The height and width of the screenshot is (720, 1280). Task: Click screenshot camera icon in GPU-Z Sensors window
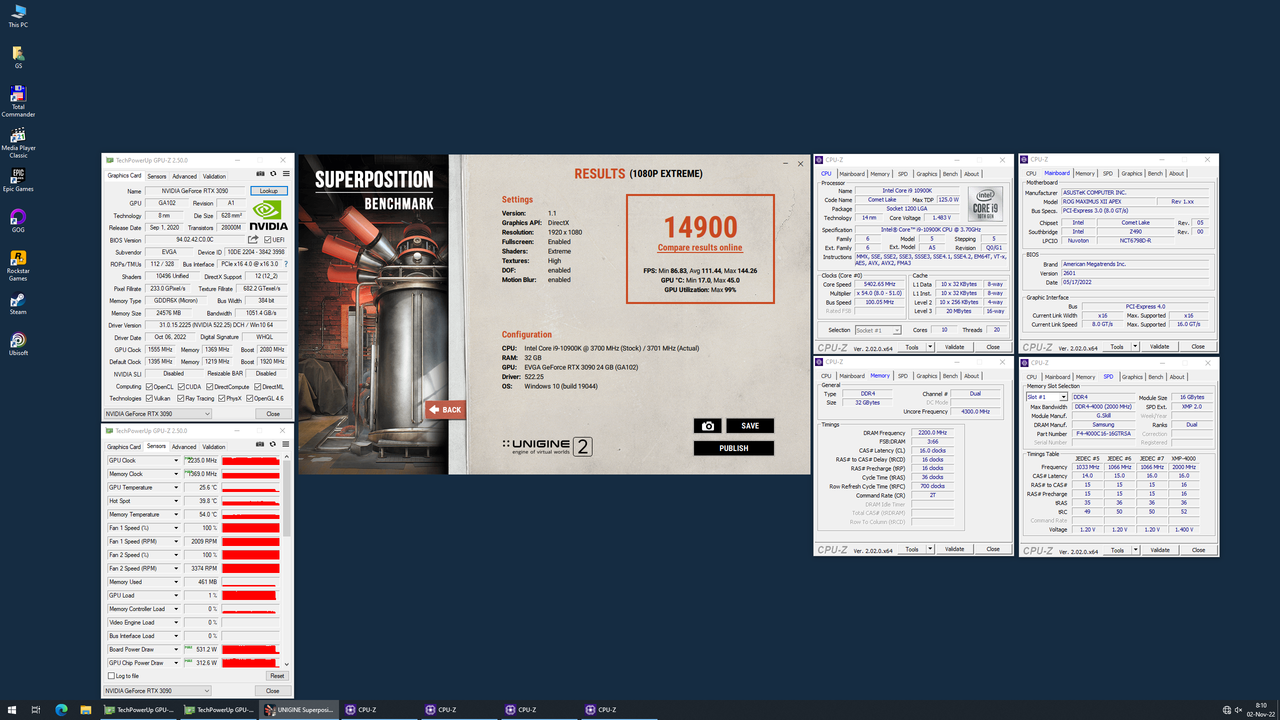click(260, 444)
